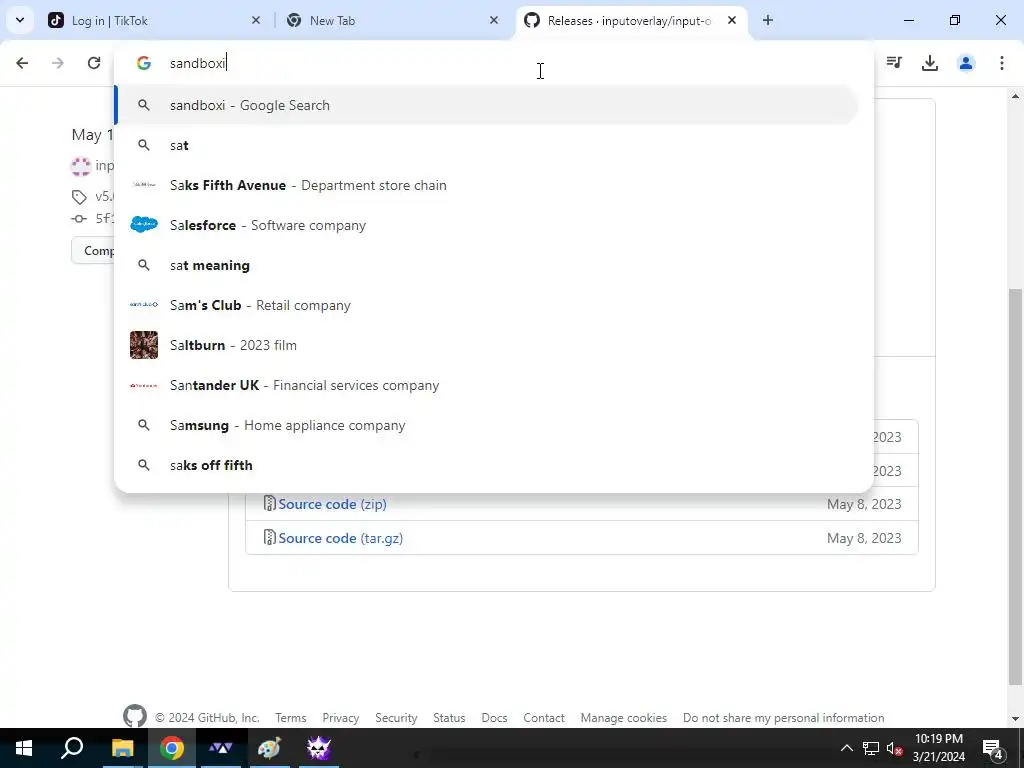
Task: Choose the Santander UK suggestion
Action: pos(487,385)
